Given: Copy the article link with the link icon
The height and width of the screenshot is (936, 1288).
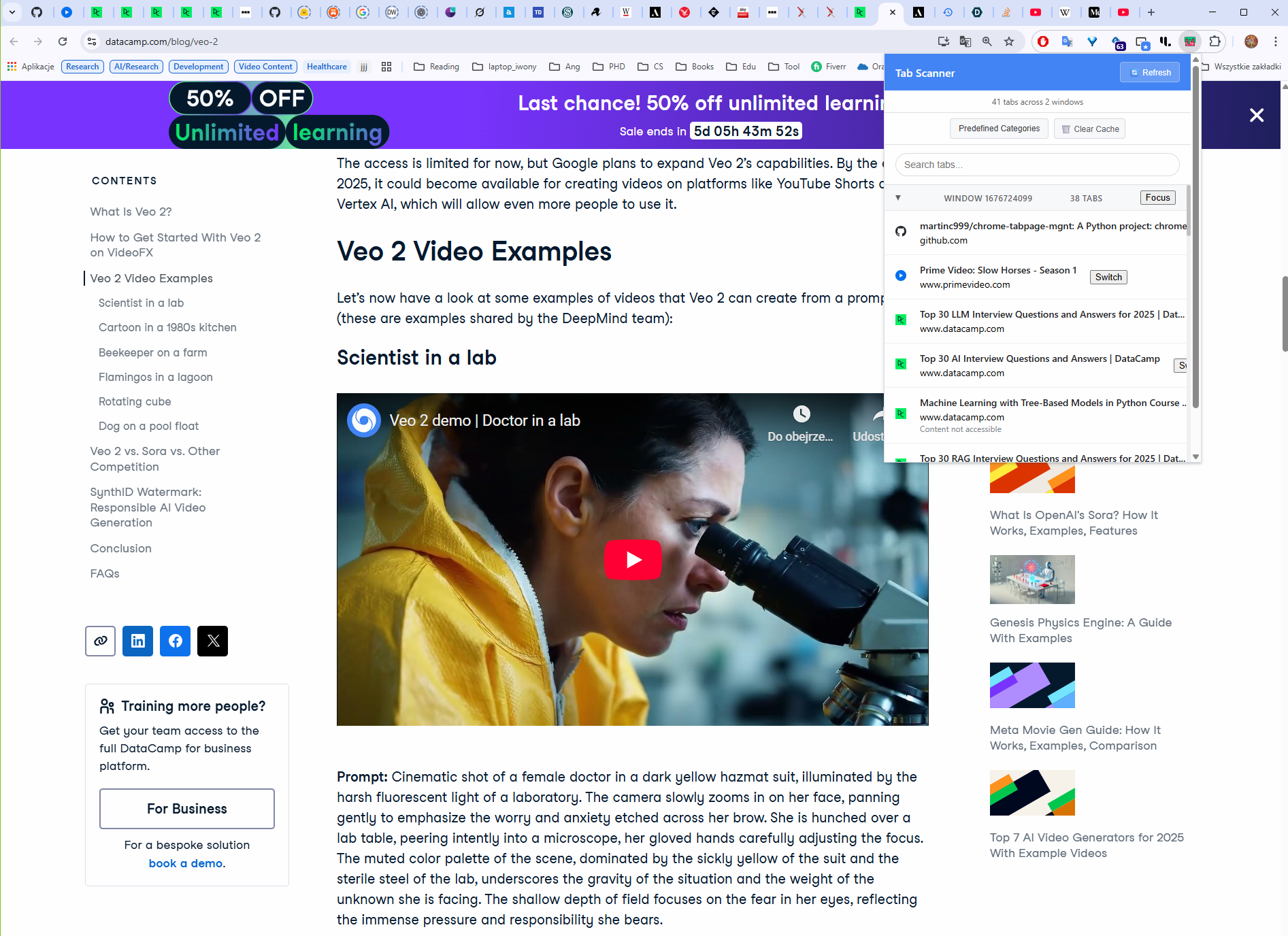Looking at the screenshot, I should tap(101, 641).
